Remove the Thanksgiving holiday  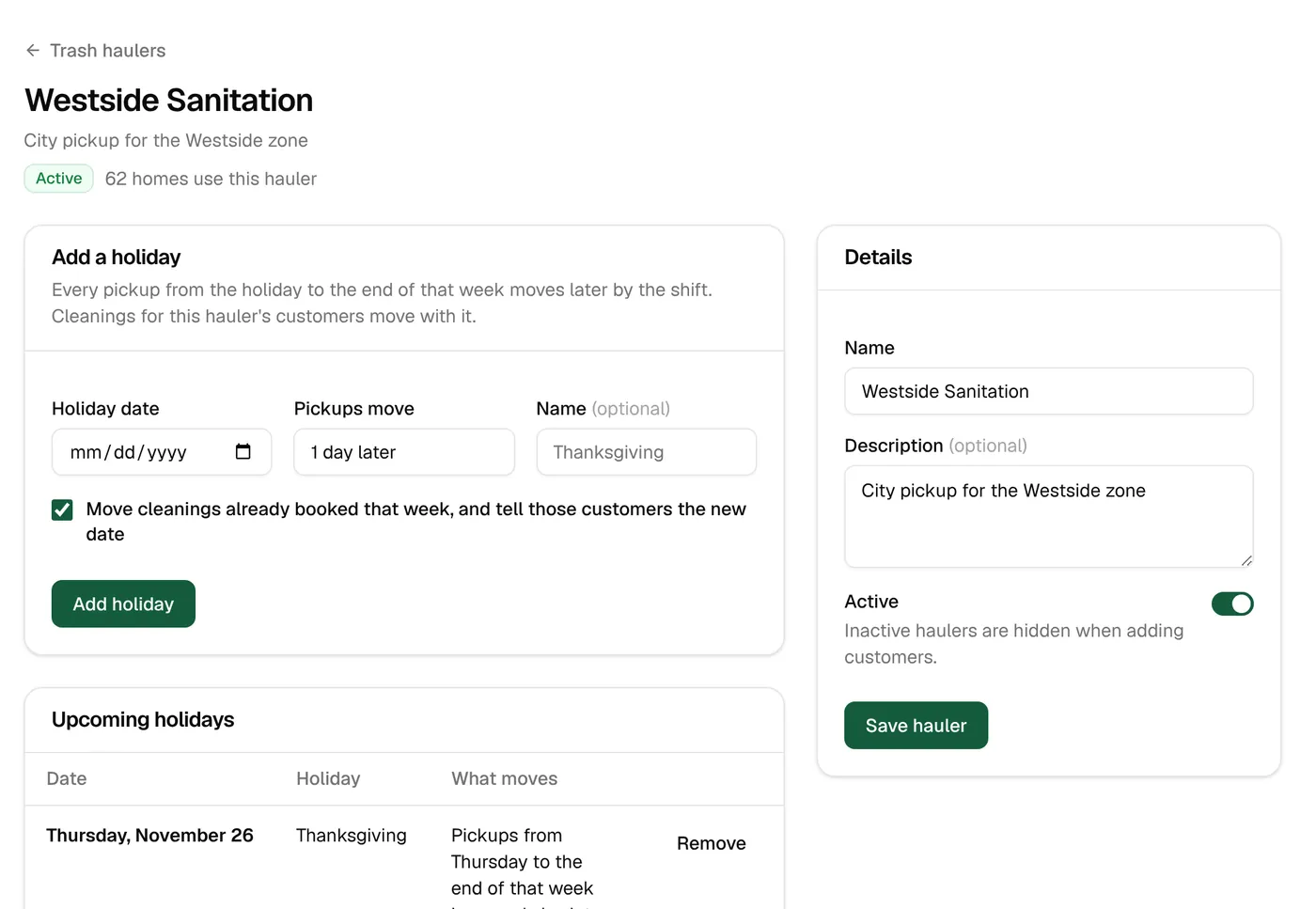tap(712, 843)
